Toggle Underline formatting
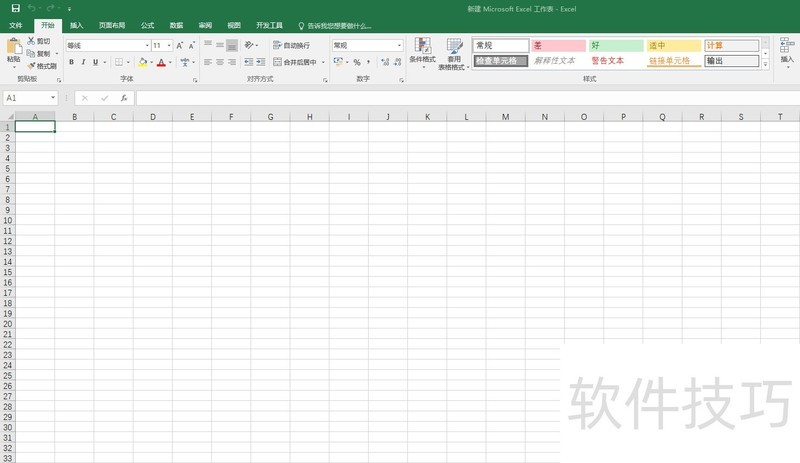800x463 pixels. point(95,62)
